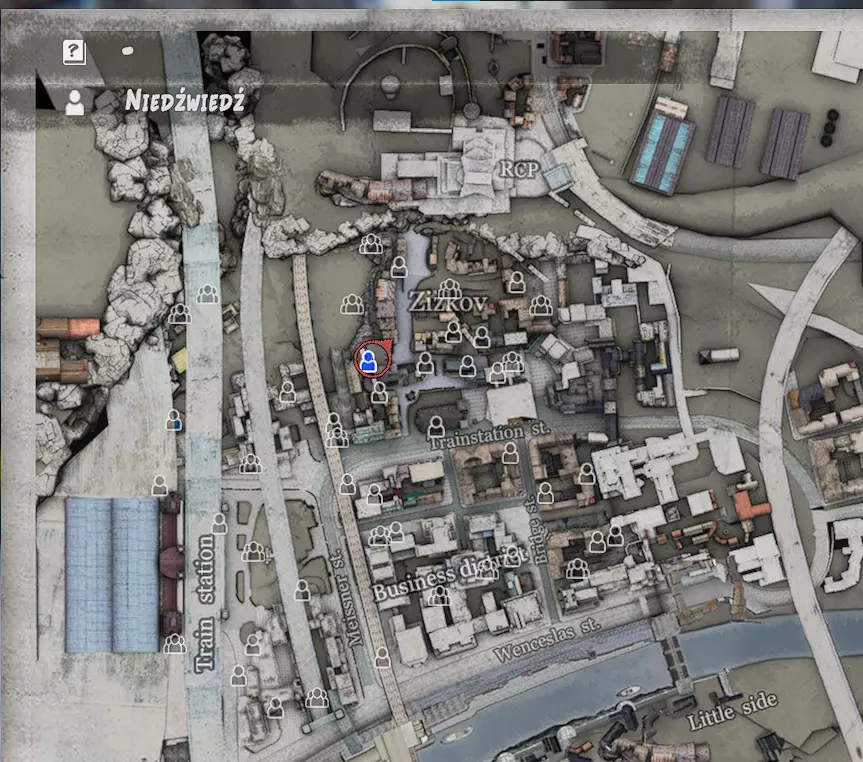Click the Zizkov district label

(447, 302)
